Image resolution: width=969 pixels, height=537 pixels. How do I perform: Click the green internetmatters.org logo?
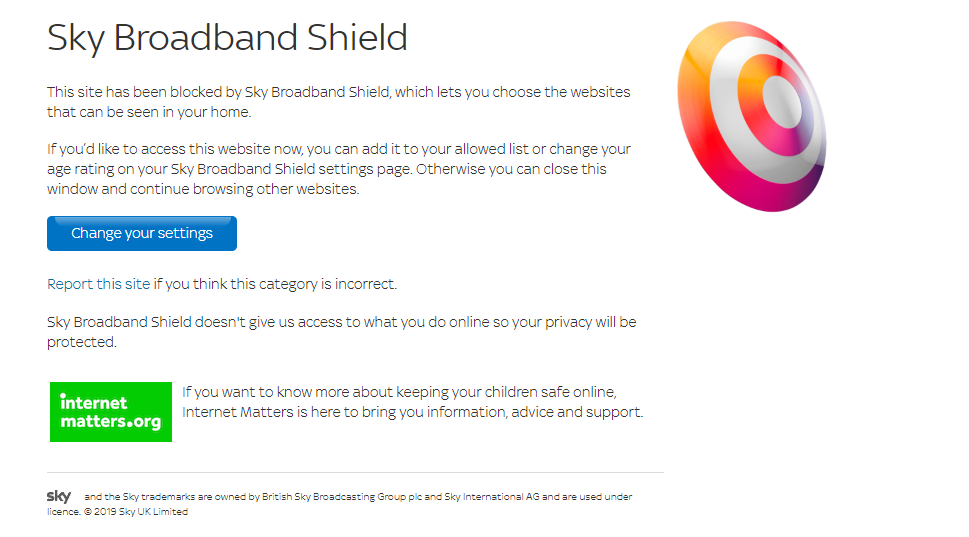point(111,412)
